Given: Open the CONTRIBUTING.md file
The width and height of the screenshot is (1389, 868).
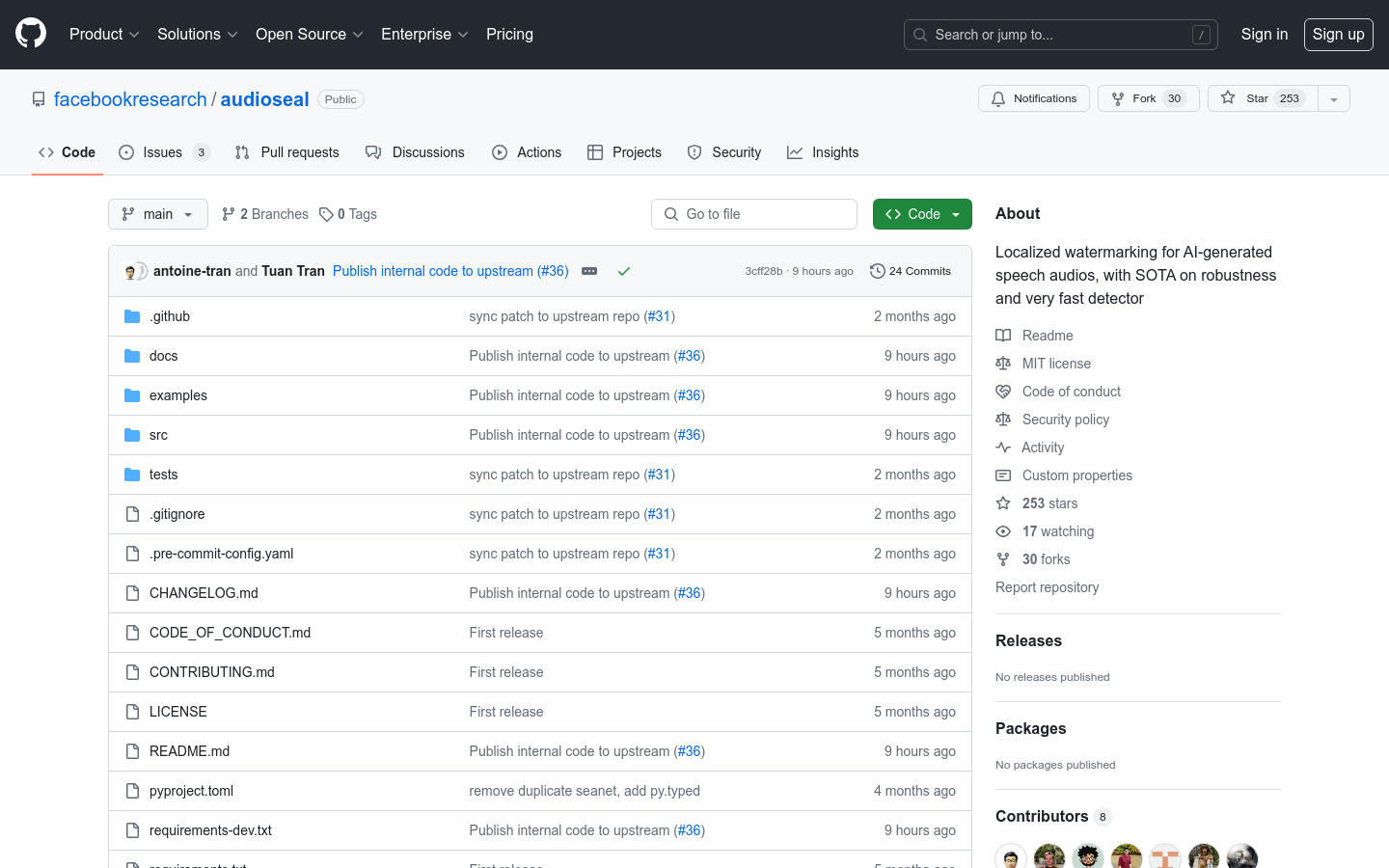Looking at the screenshot, I should coord(212,672).
